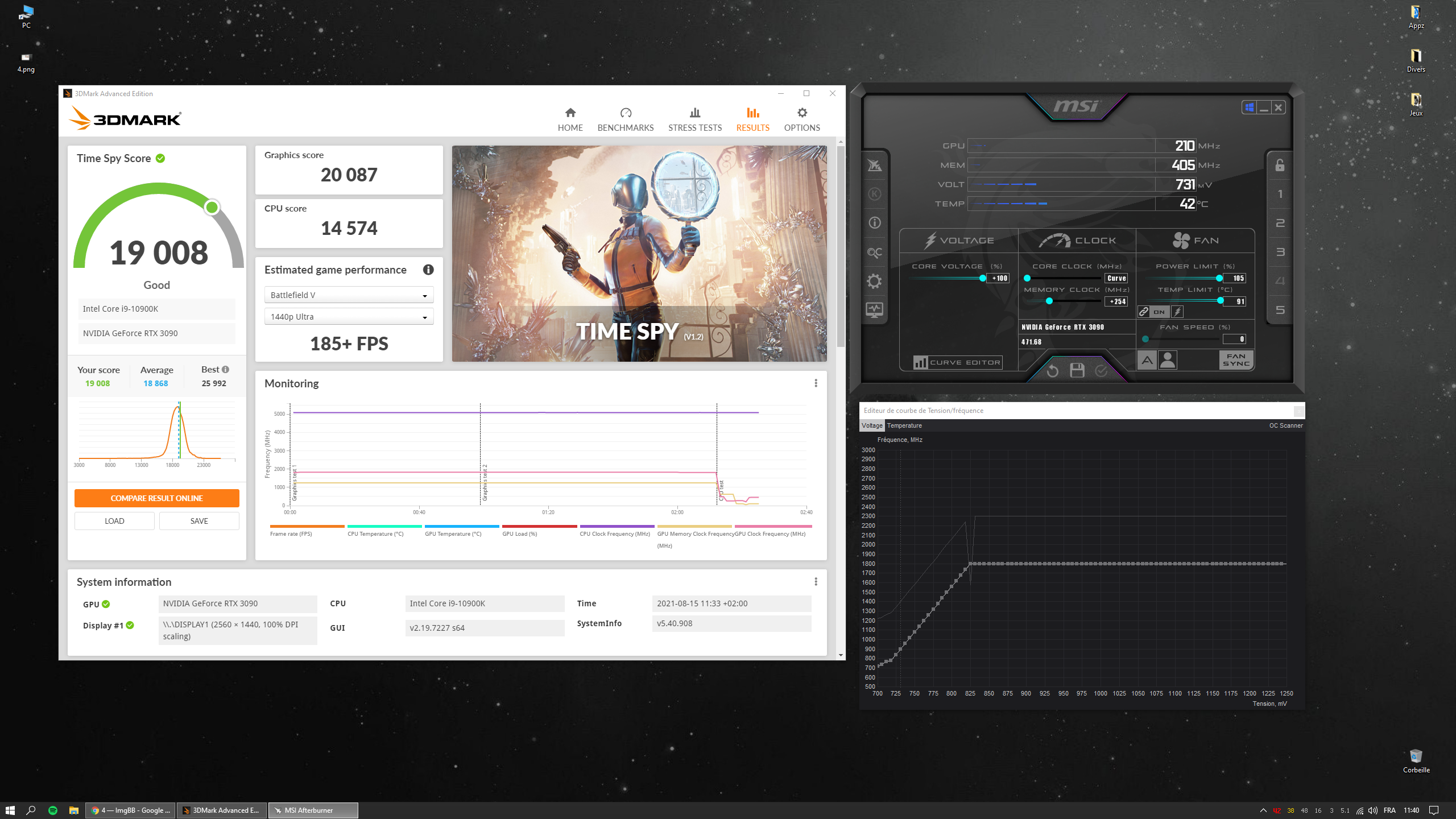The image size is (1456, 819).
Task: Click OC Scanner in the curve editor
Action: coord(1285,425)
